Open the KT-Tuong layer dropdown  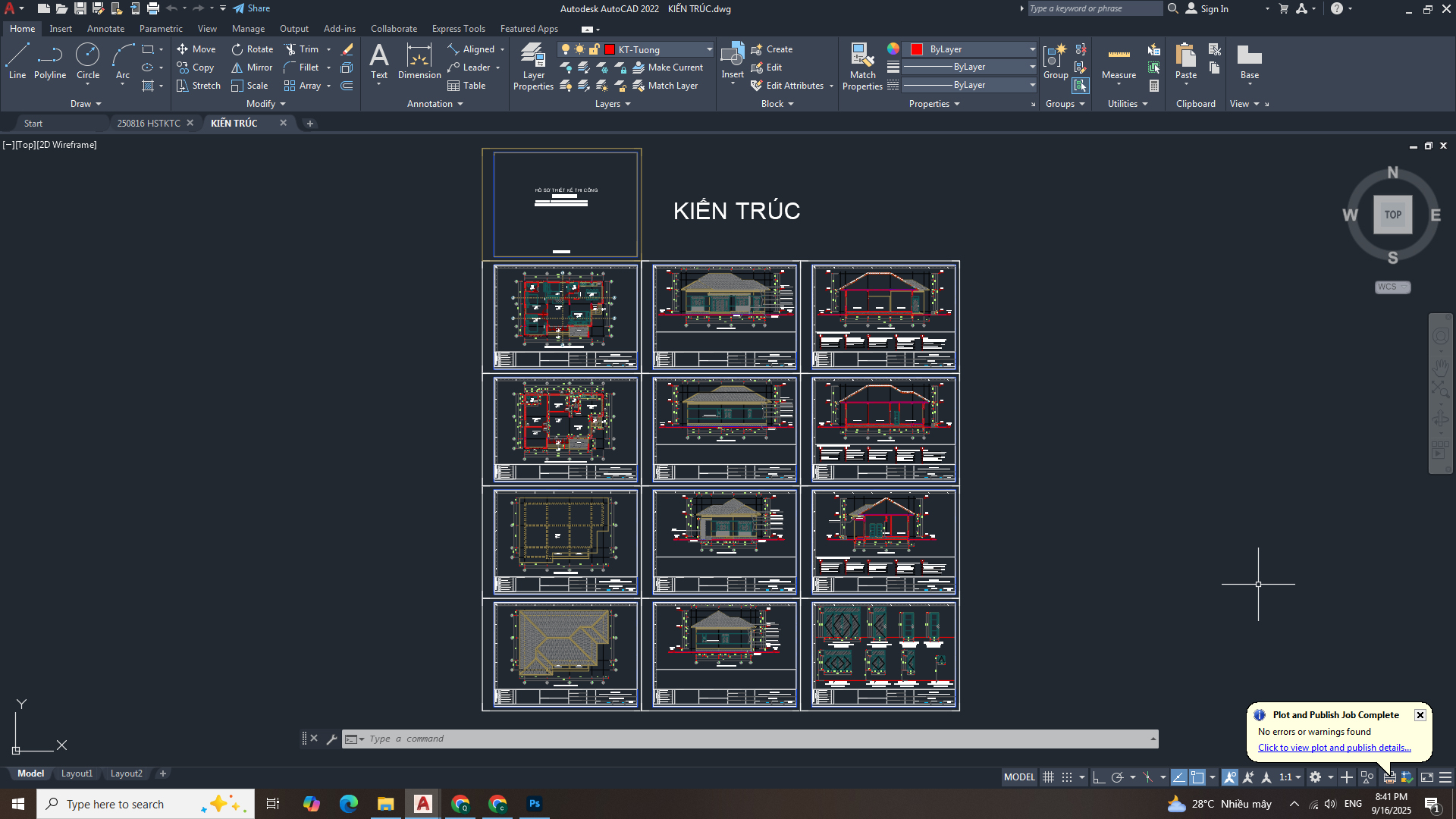pos(709,50)
